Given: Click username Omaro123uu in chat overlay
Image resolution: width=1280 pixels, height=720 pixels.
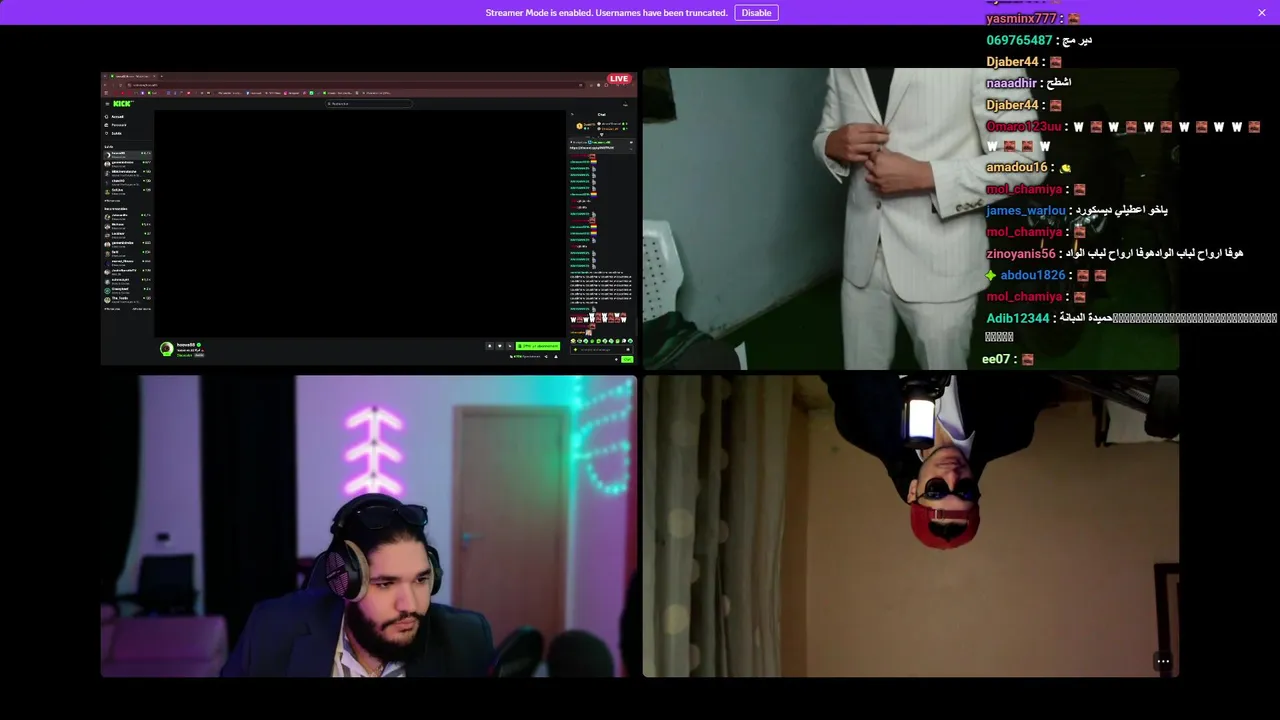Looking at the screenshot, I should pyautogui.click(x=1023, y=127).
